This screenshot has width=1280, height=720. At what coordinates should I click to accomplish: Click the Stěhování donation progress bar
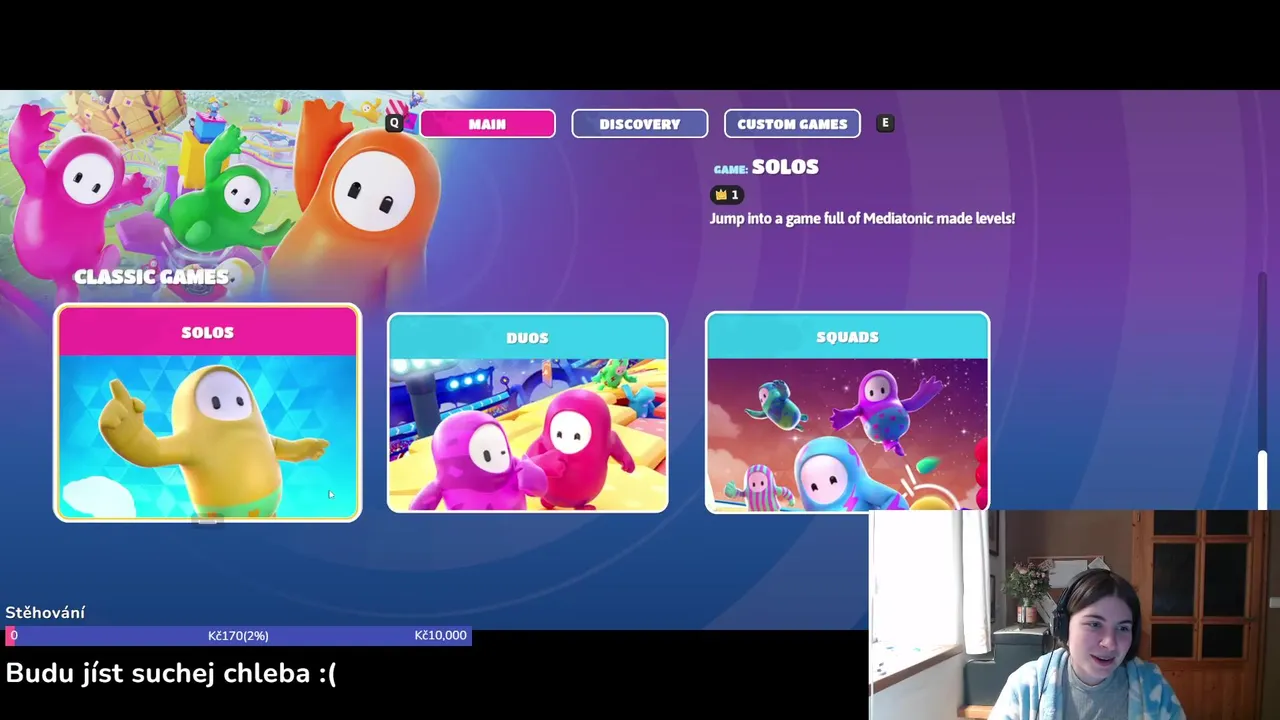tap(238, 635)
